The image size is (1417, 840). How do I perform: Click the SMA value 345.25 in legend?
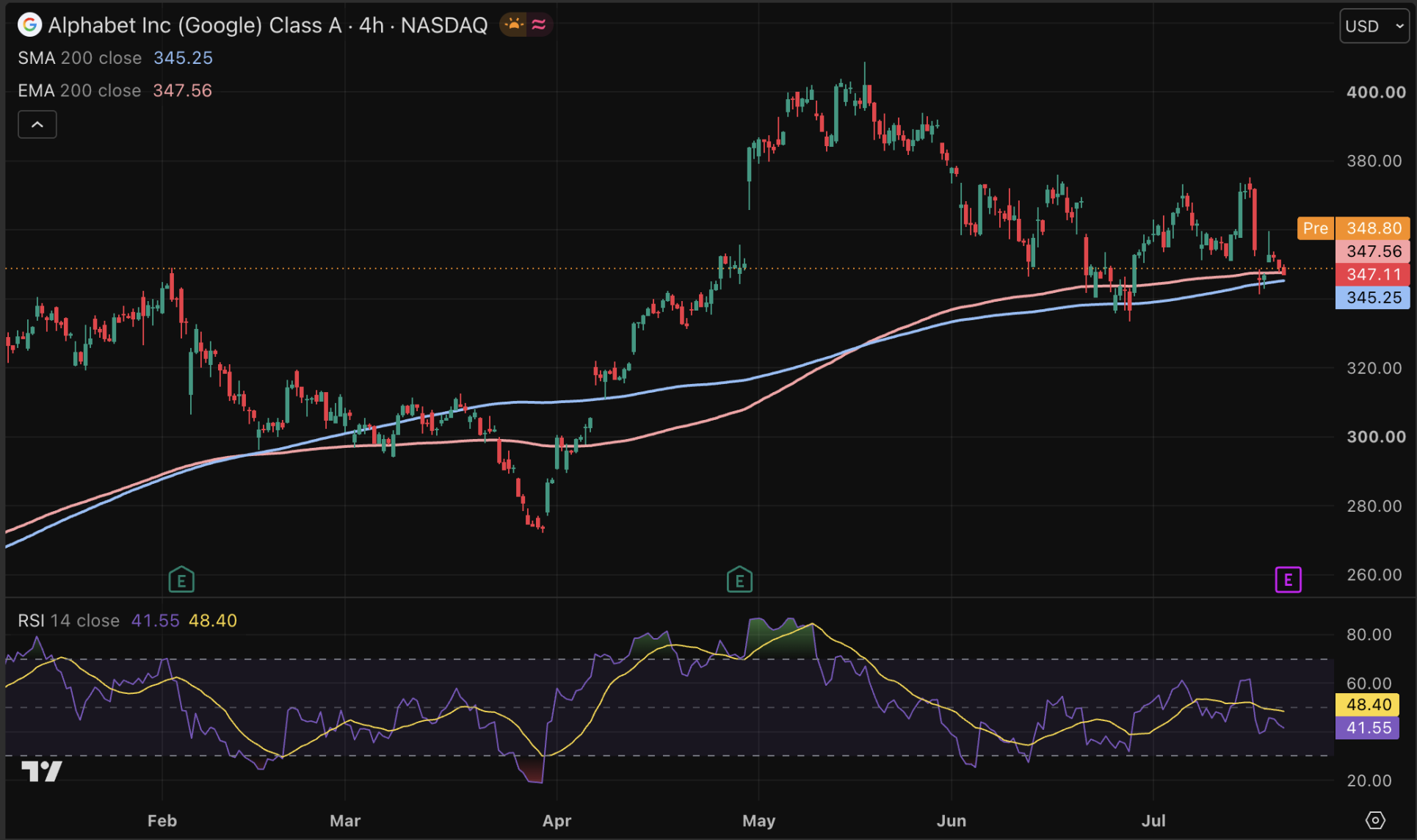click(x=183, y=58)
